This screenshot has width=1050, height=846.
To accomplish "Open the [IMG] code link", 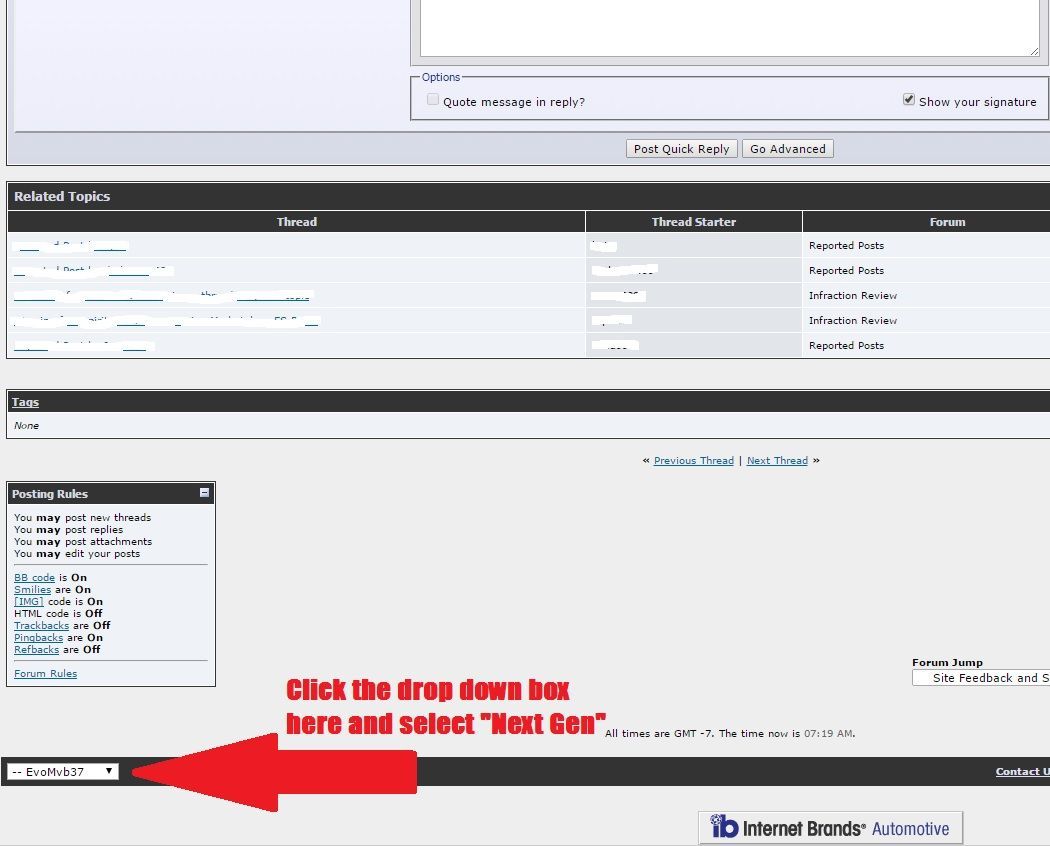I will click(x=29, y=602).
